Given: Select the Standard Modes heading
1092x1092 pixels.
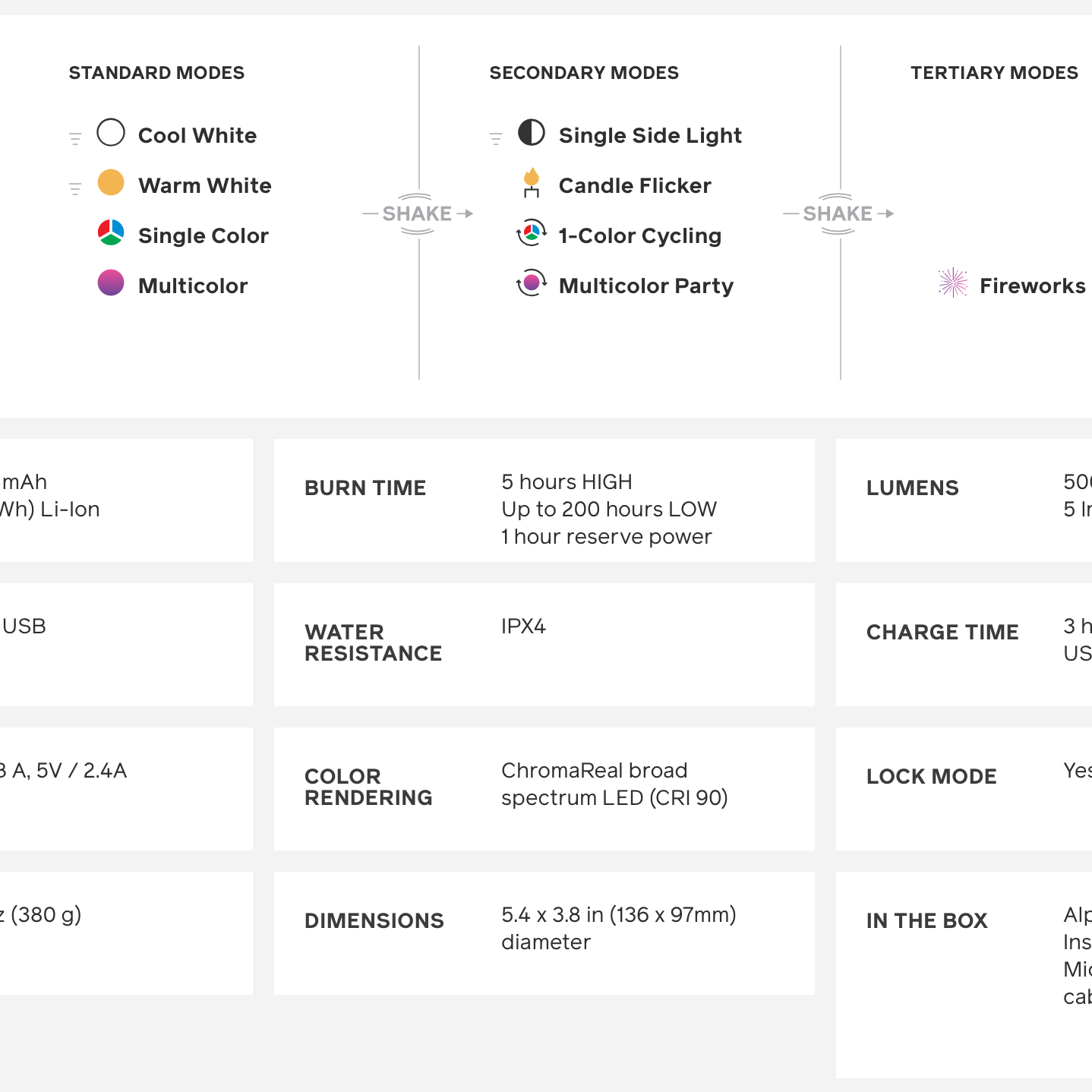Looking at the screenshot, I should tap(156, 73).
